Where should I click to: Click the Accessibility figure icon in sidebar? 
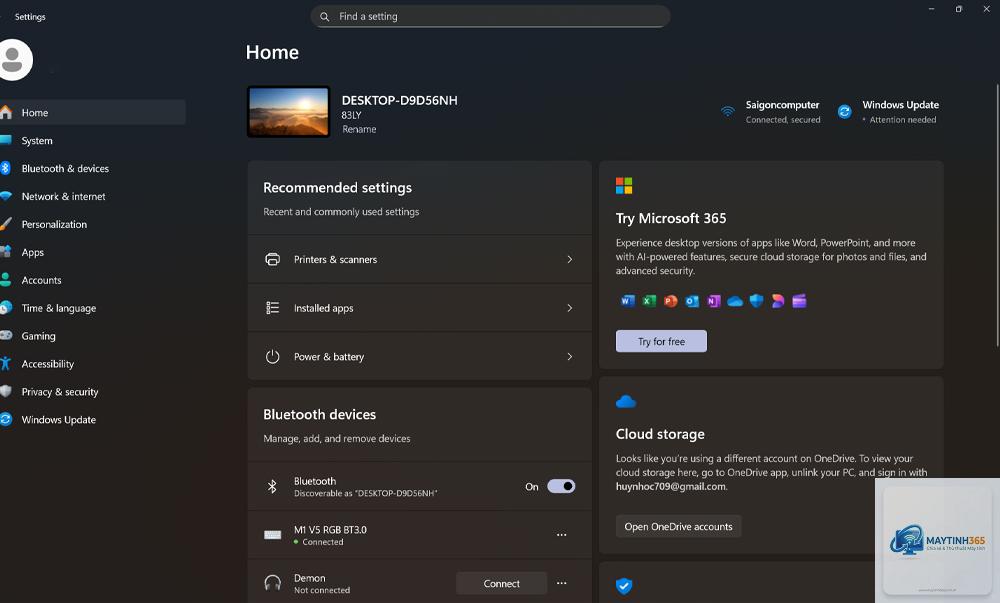pos(5,364)
